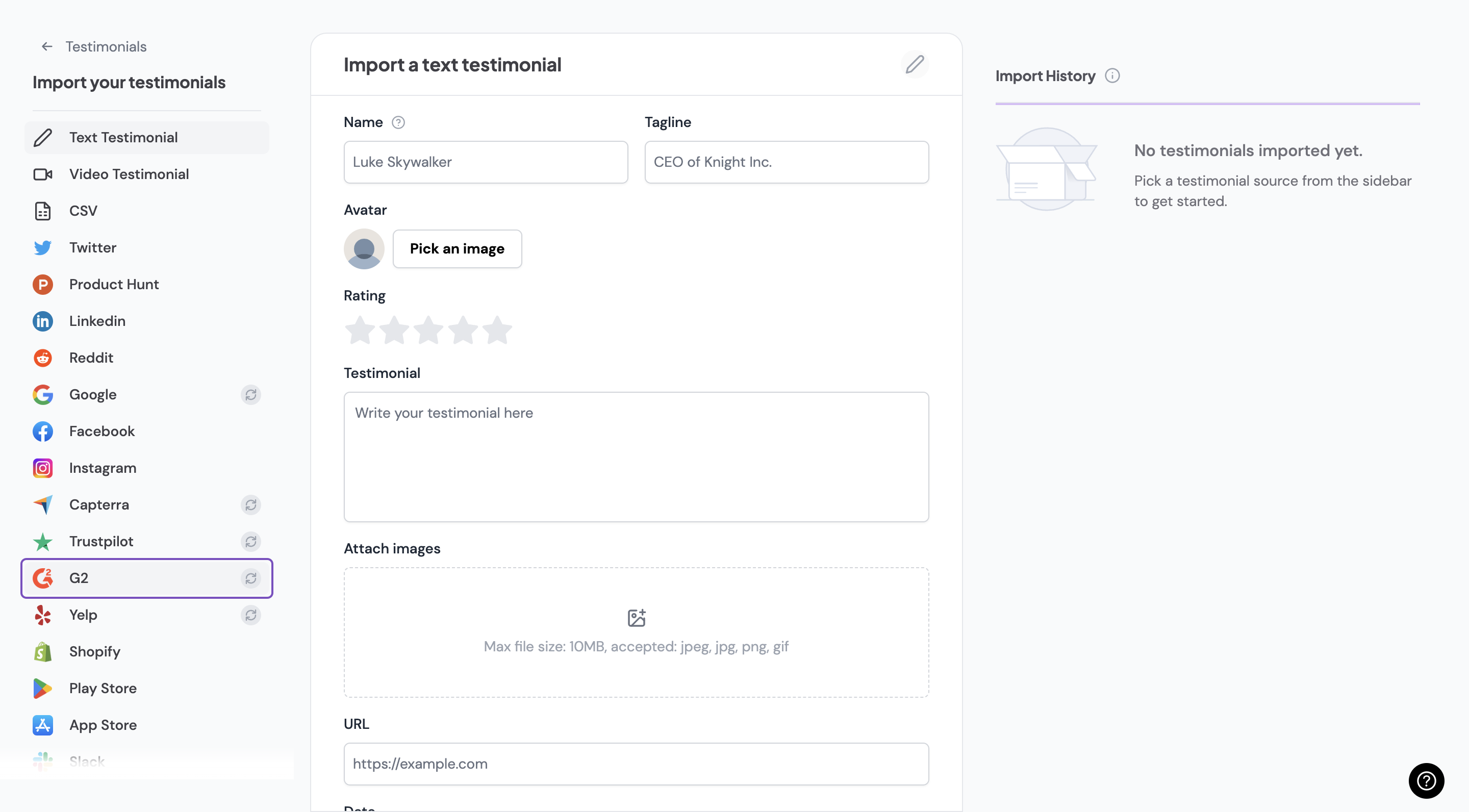Click the back arrow next to Testimonials
This screenshot has width=1469, height=812.
47,46
